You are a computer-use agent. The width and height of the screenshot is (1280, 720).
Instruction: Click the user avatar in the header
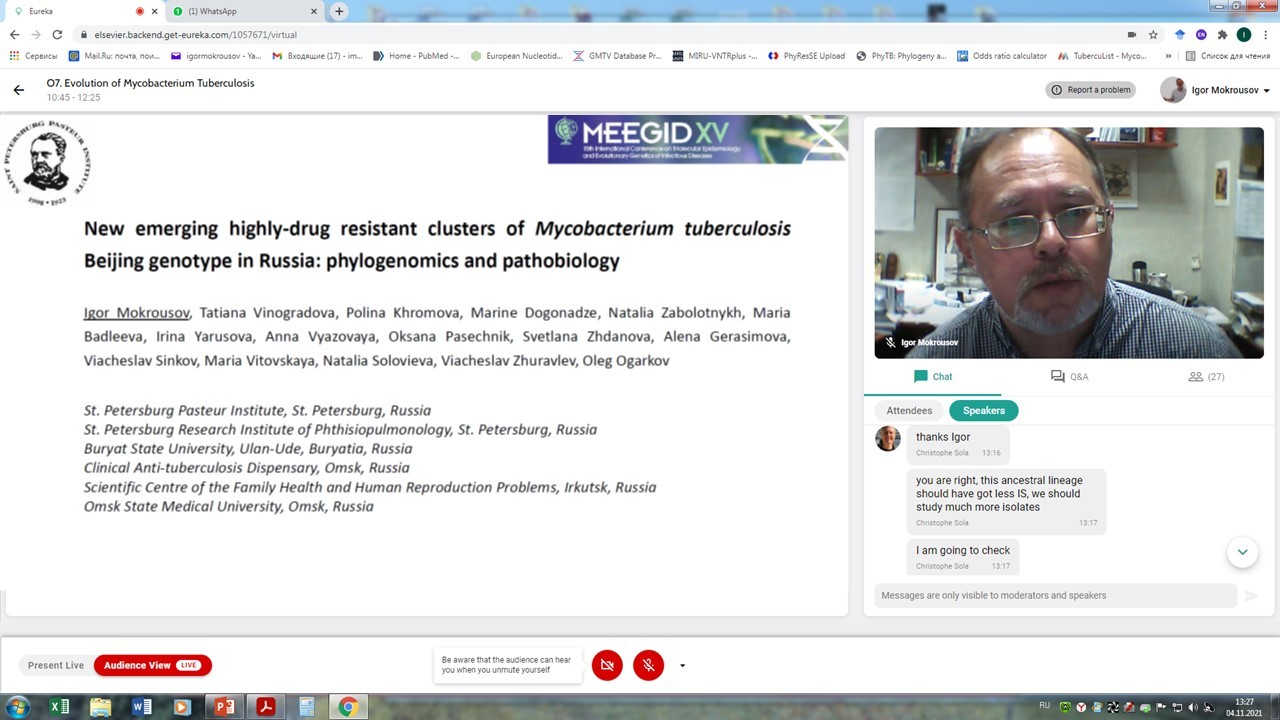1173,90
